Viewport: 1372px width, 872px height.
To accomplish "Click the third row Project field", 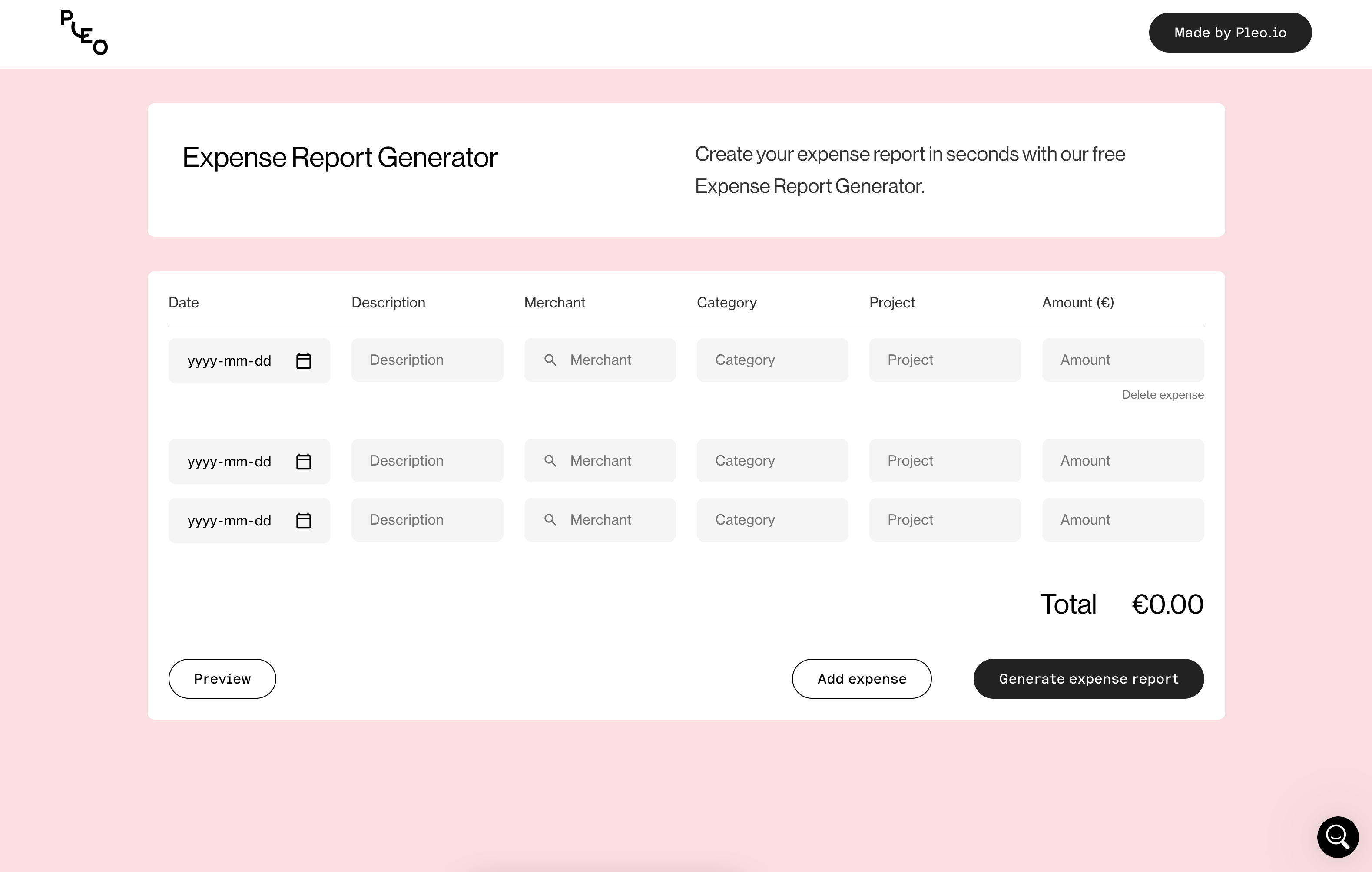I will click(x=945, y=520).
